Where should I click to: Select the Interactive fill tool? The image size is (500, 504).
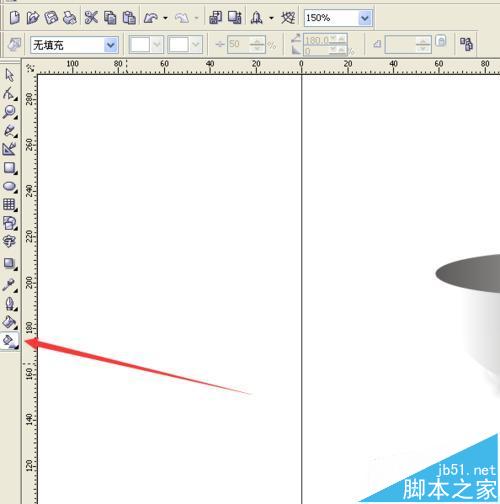[10, 341]
